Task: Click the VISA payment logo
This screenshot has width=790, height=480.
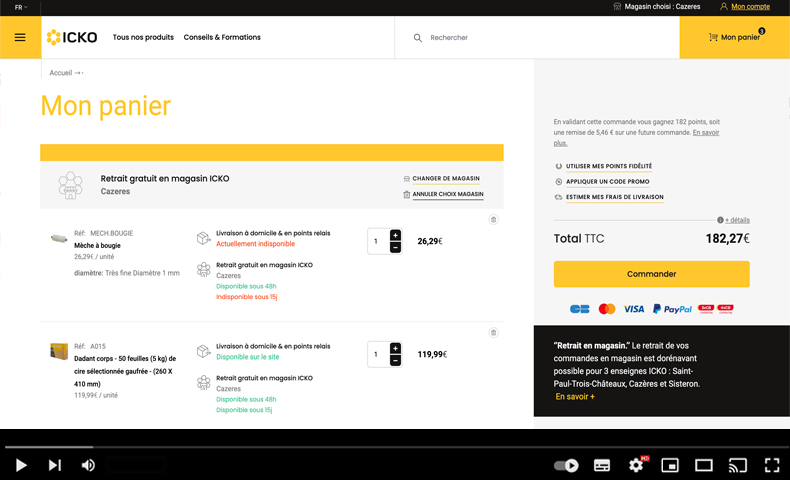Action: point(634,309)
